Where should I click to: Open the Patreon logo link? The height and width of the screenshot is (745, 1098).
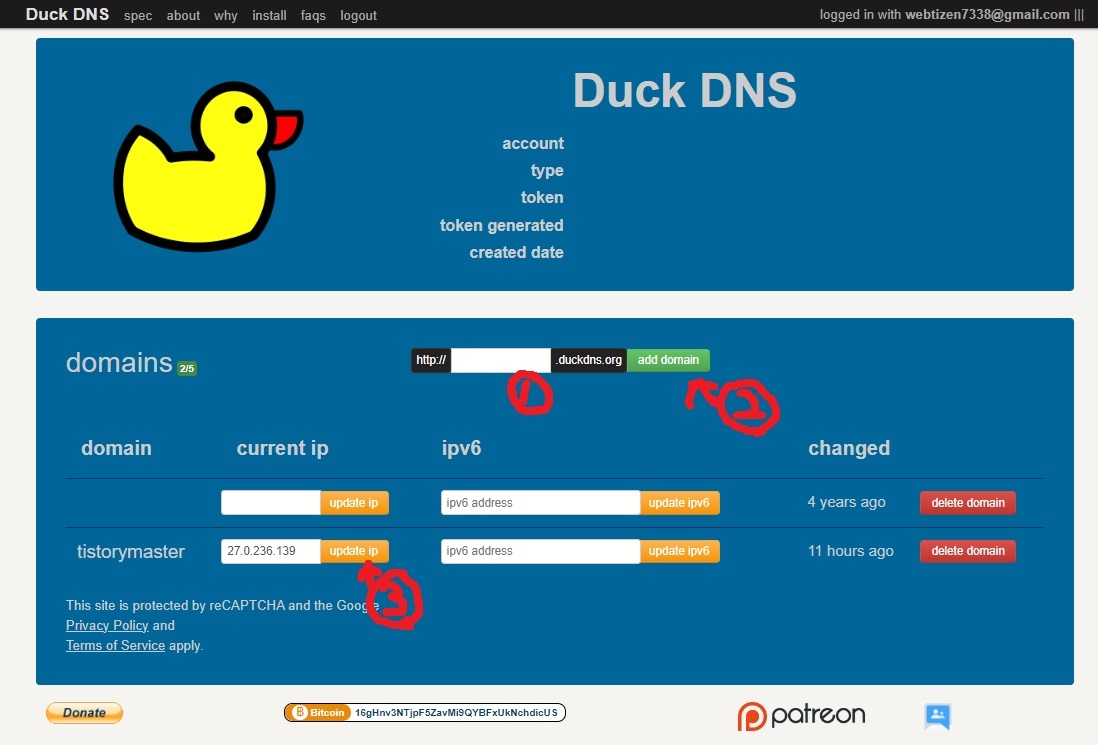801,716
